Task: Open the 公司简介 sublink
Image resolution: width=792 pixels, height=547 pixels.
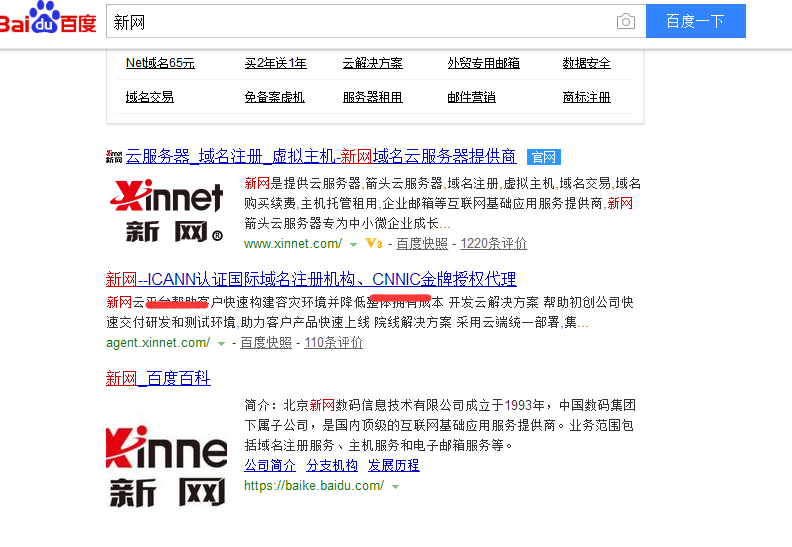Action: point(270,466)
